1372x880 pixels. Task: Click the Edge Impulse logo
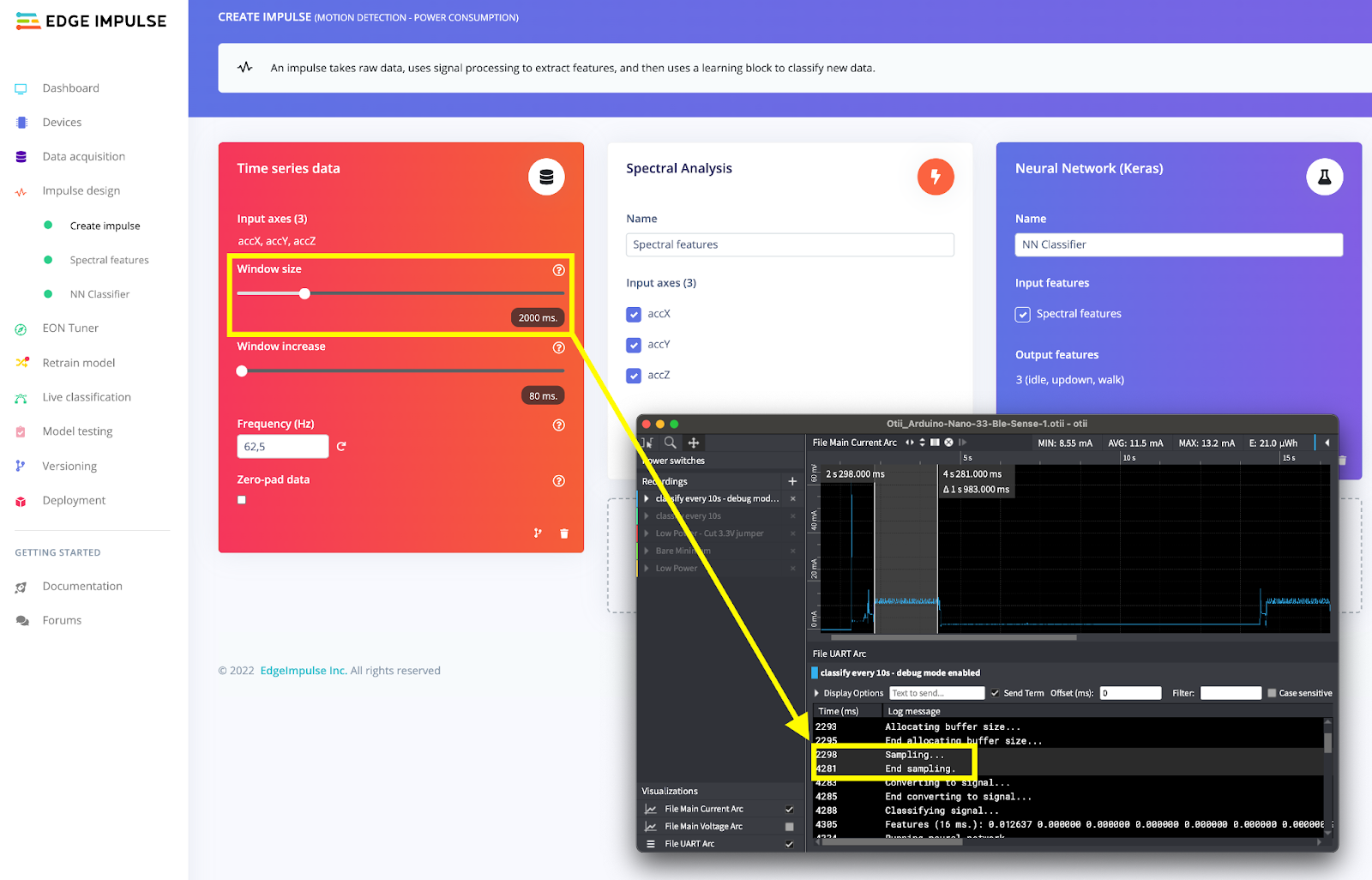tap(91, 21)
